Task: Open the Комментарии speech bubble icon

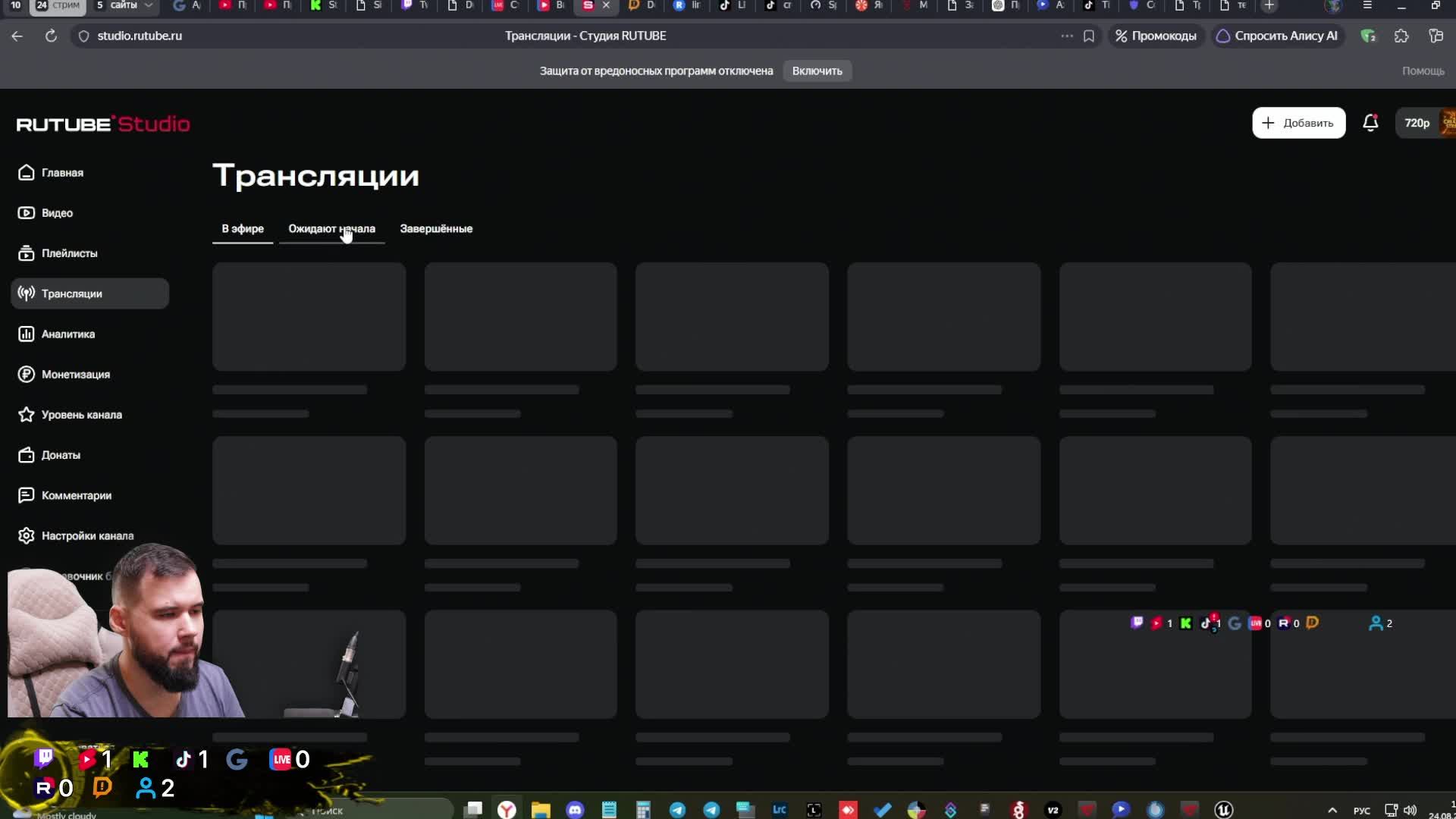Action: point(26,495)
